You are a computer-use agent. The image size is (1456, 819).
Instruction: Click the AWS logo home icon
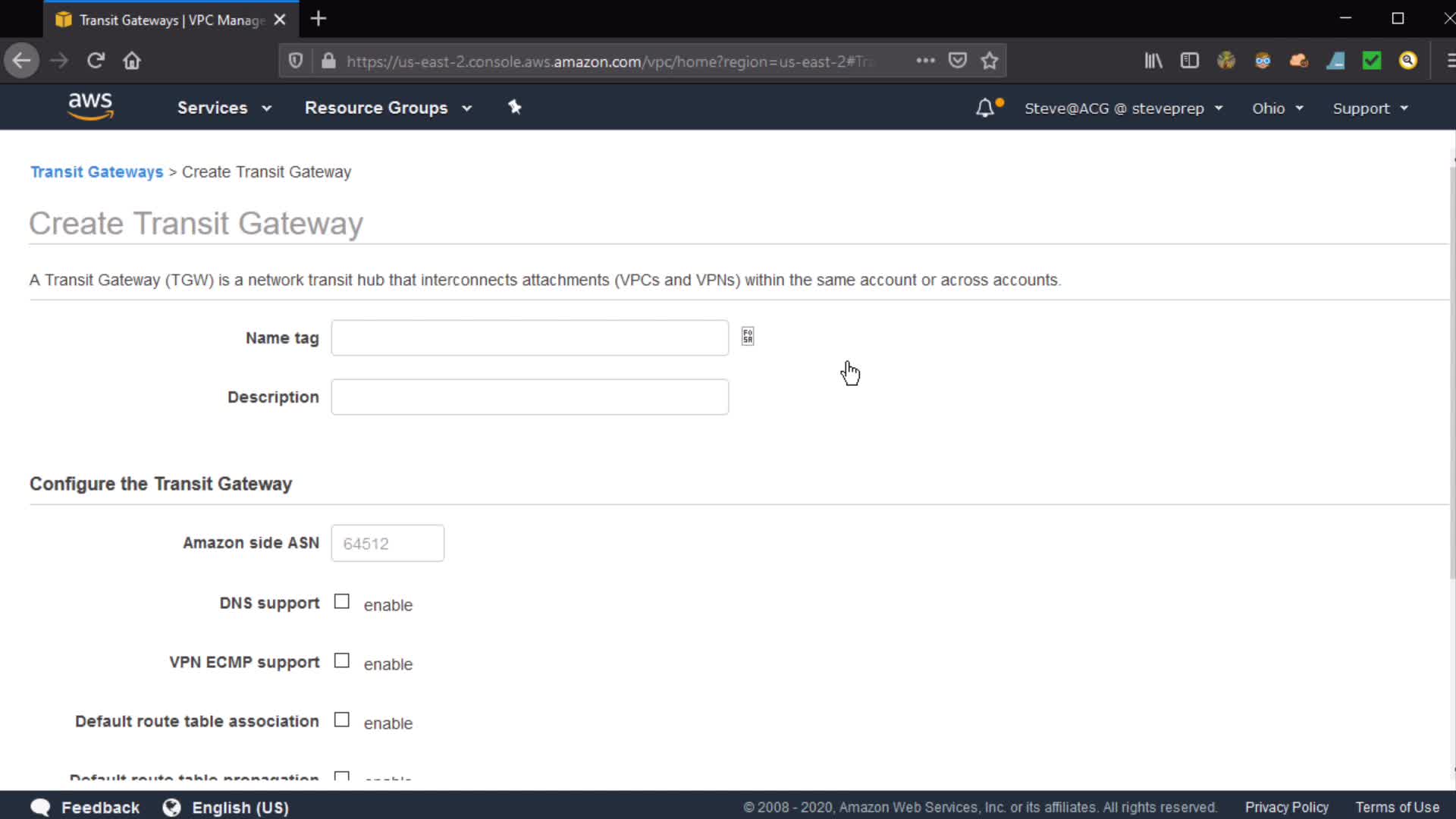pyautogui.click(x=90, y=106)
